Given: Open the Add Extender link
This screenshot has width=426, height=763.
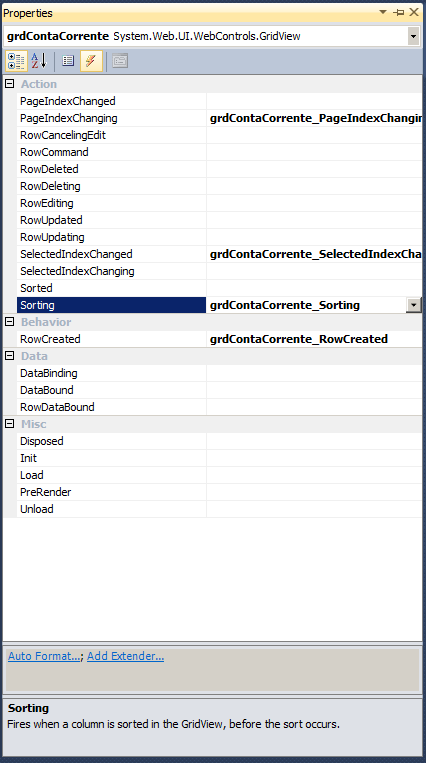Looking at the screenshot, I should click(126, 656).
